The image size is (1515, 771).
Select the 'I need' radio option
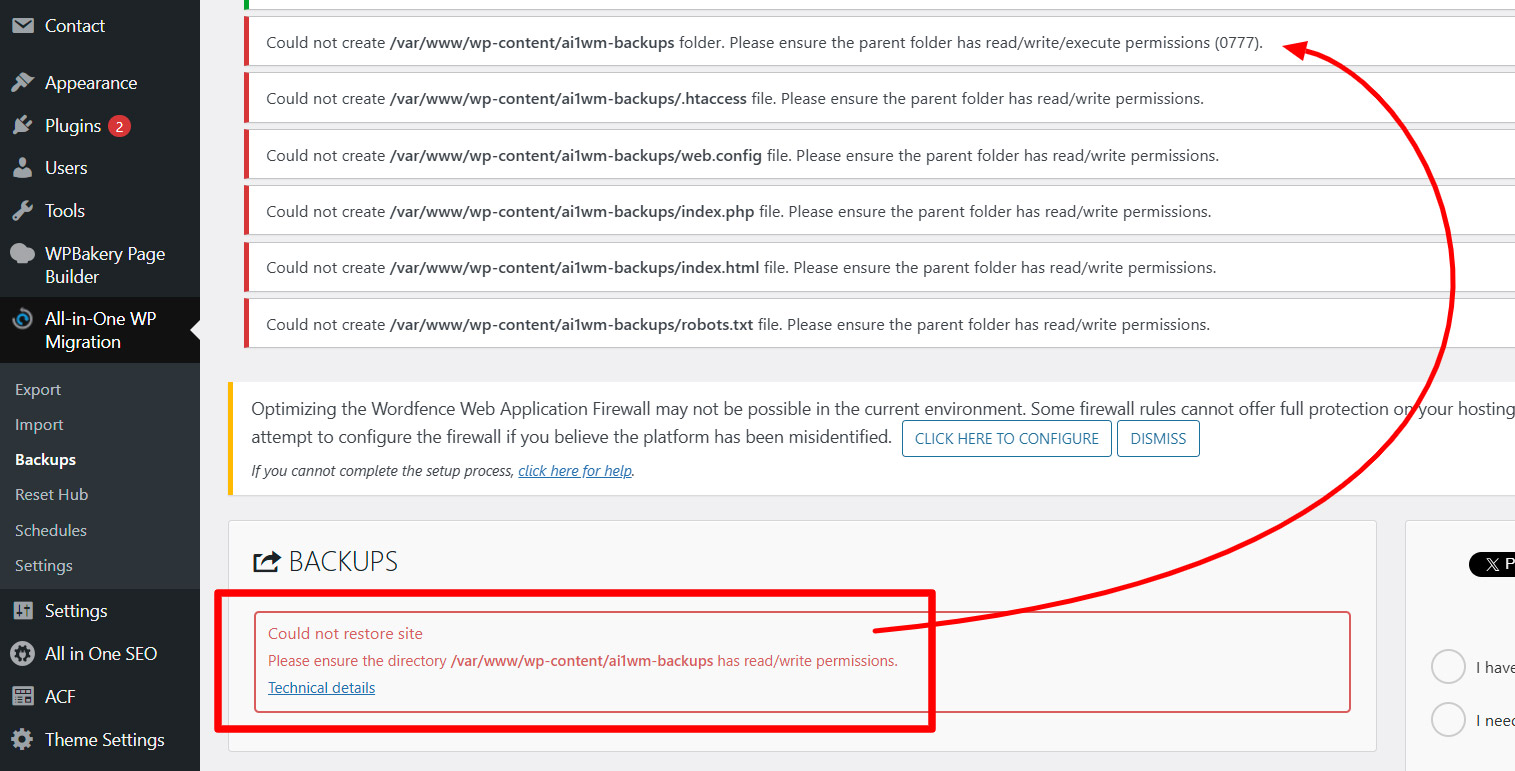[x=1448, y=720]
